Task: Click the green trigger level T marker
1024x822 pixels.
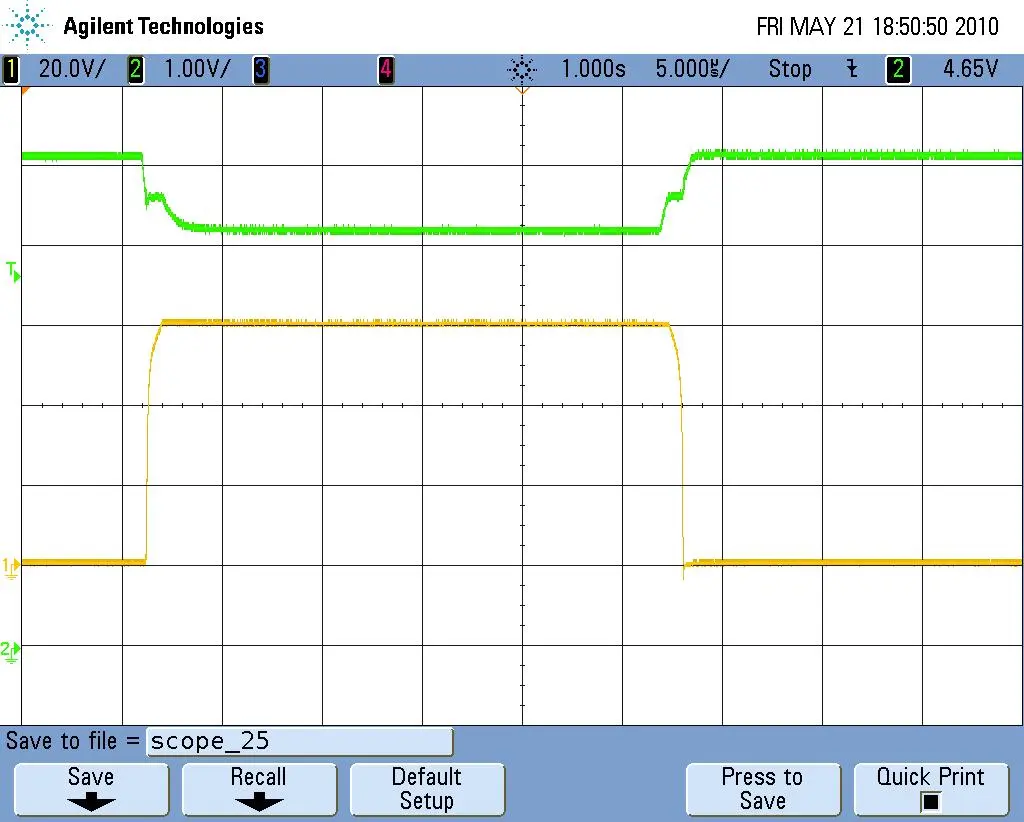Action: (13, 272)
